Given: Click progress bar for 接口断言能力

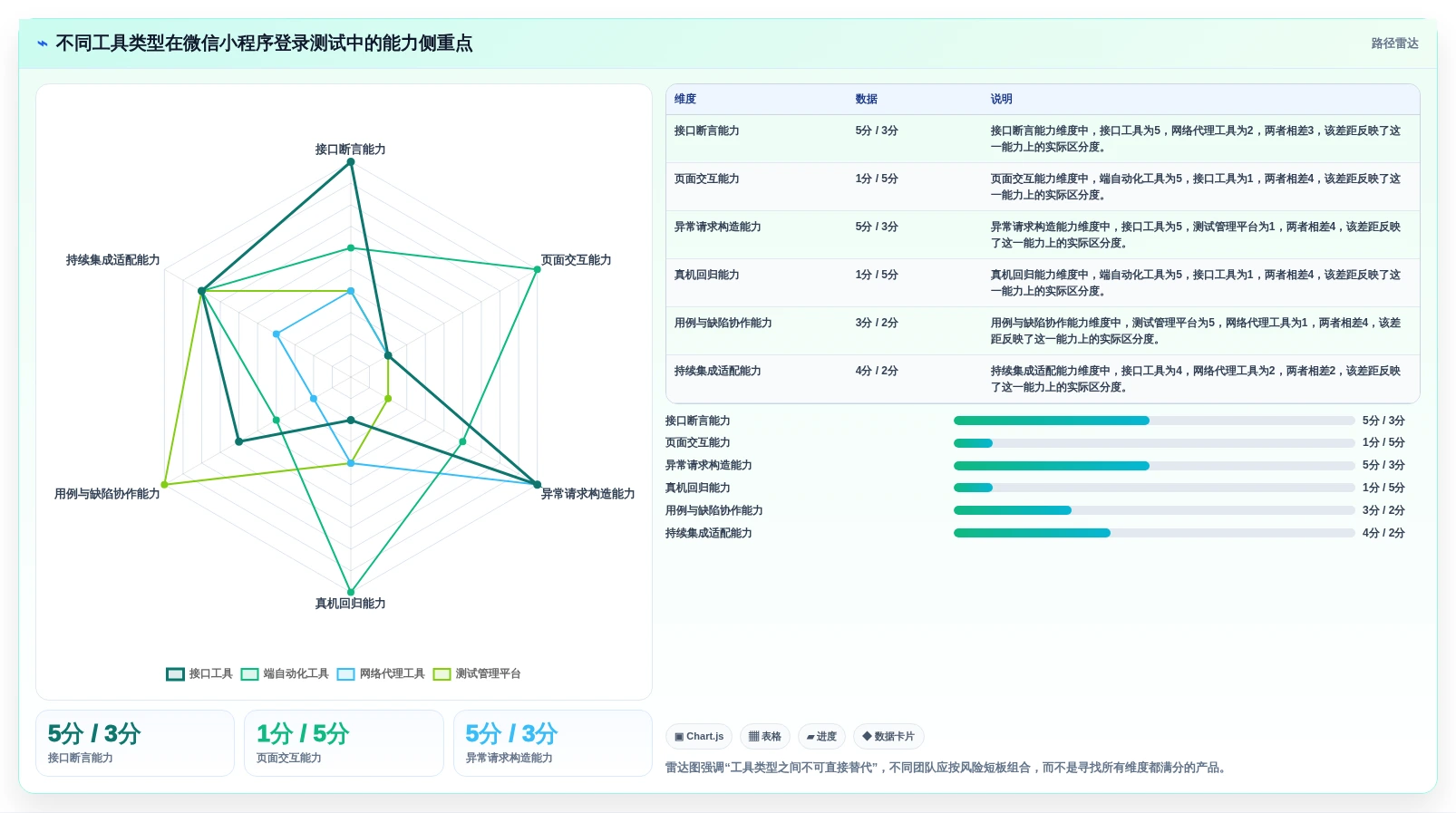Looking at the screenshot, I should pos(1154,421).
